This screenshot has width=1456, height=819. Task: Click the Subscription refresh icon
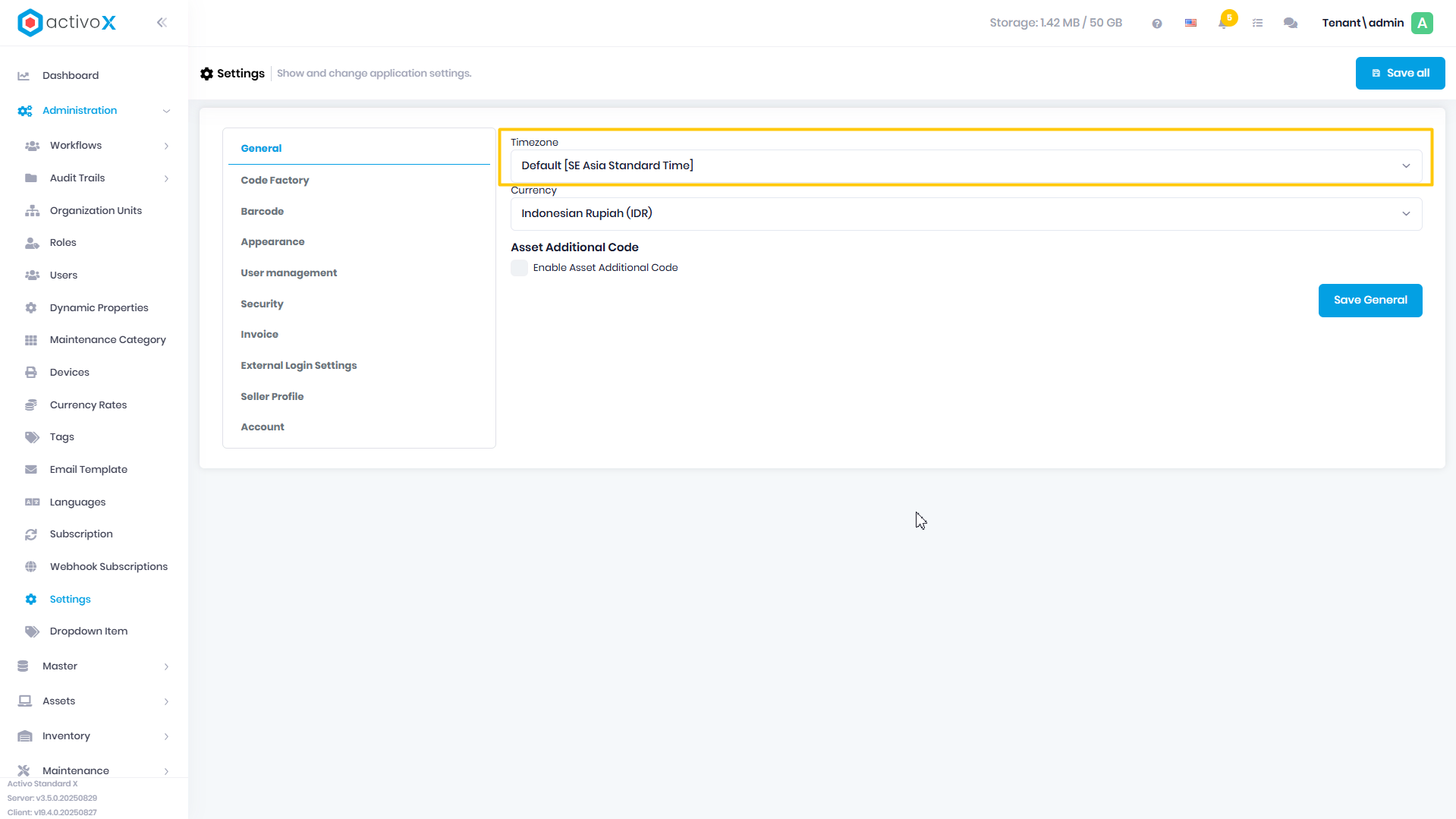click(x=31, y=534)
